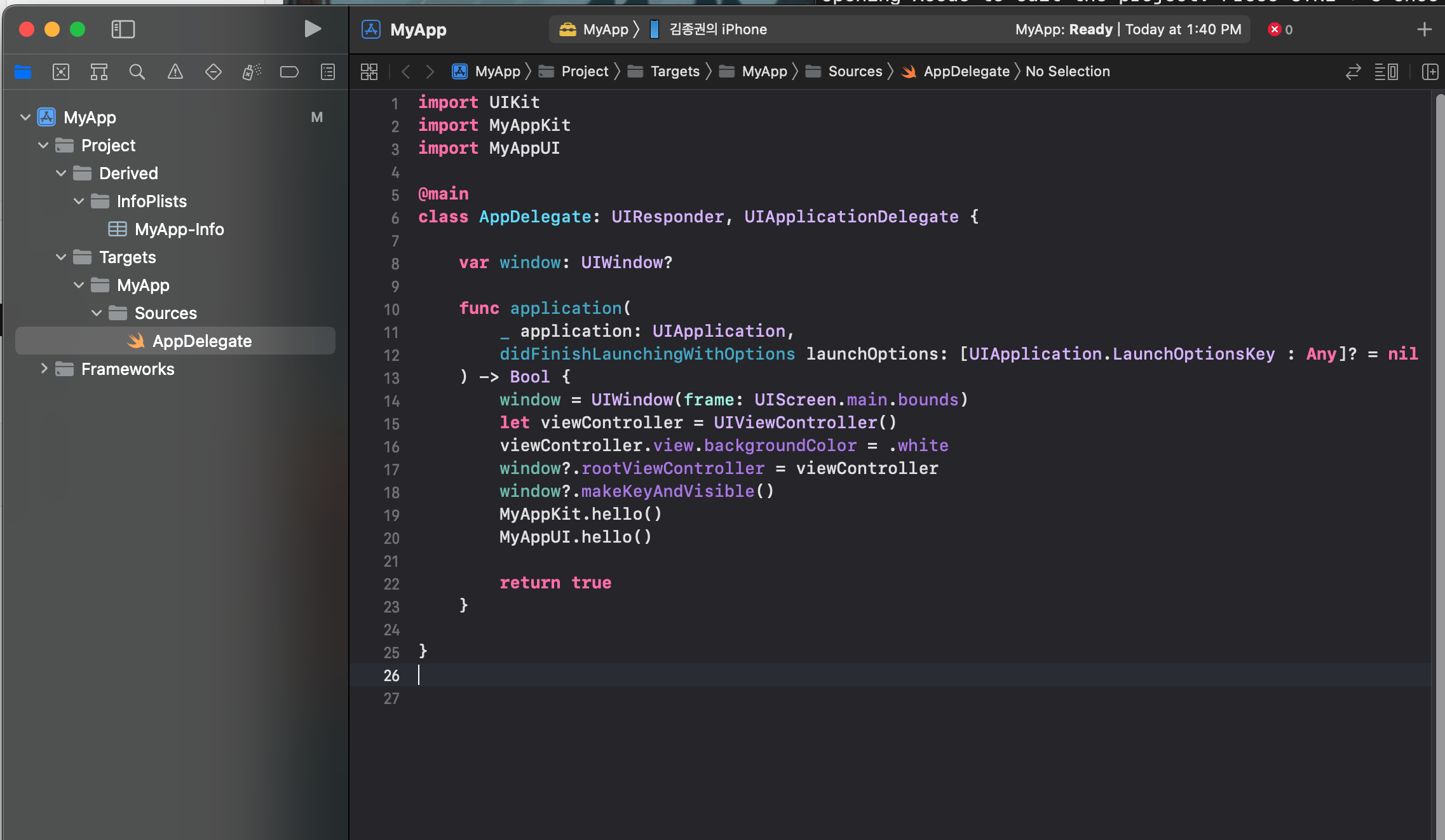1445x840 pixels.
Task: Select MyApp-Info plist file
Action: tap(179, 229)
